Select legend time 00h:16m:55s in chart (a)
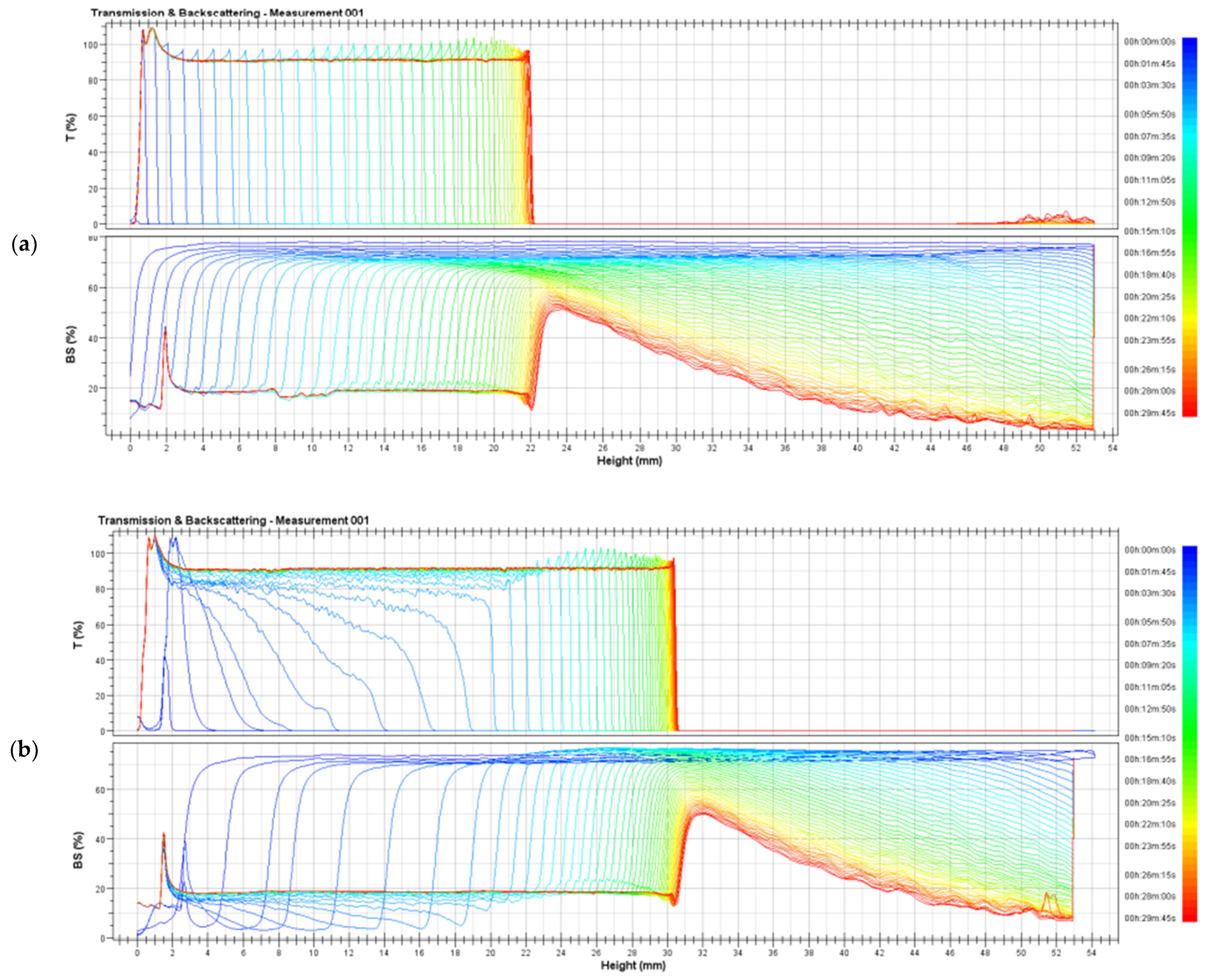This screenshot has width=1208, height=980. click(1149, 253)
